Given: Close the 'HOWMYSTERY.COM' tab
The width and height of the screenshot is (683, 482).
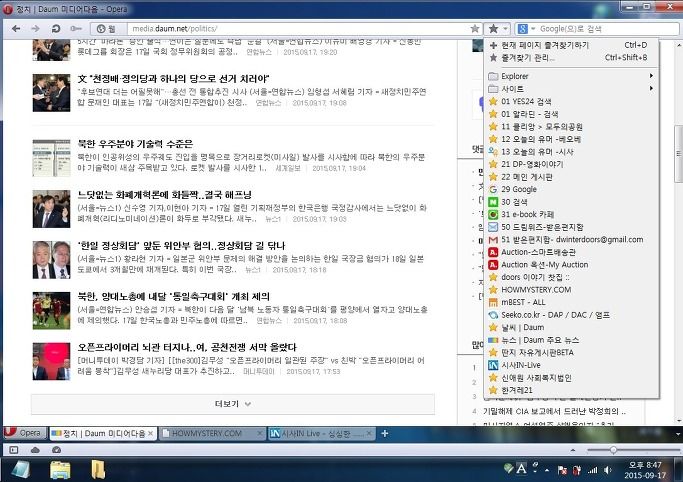Looking at the screenshot, I should click(260, 434).
